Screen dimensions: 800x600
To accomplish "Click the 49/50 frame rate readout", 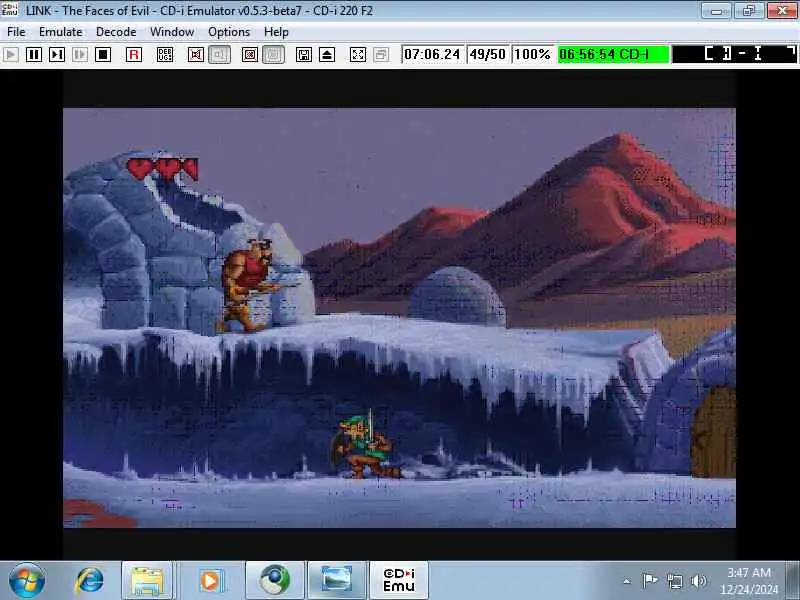I will (487, 54).
